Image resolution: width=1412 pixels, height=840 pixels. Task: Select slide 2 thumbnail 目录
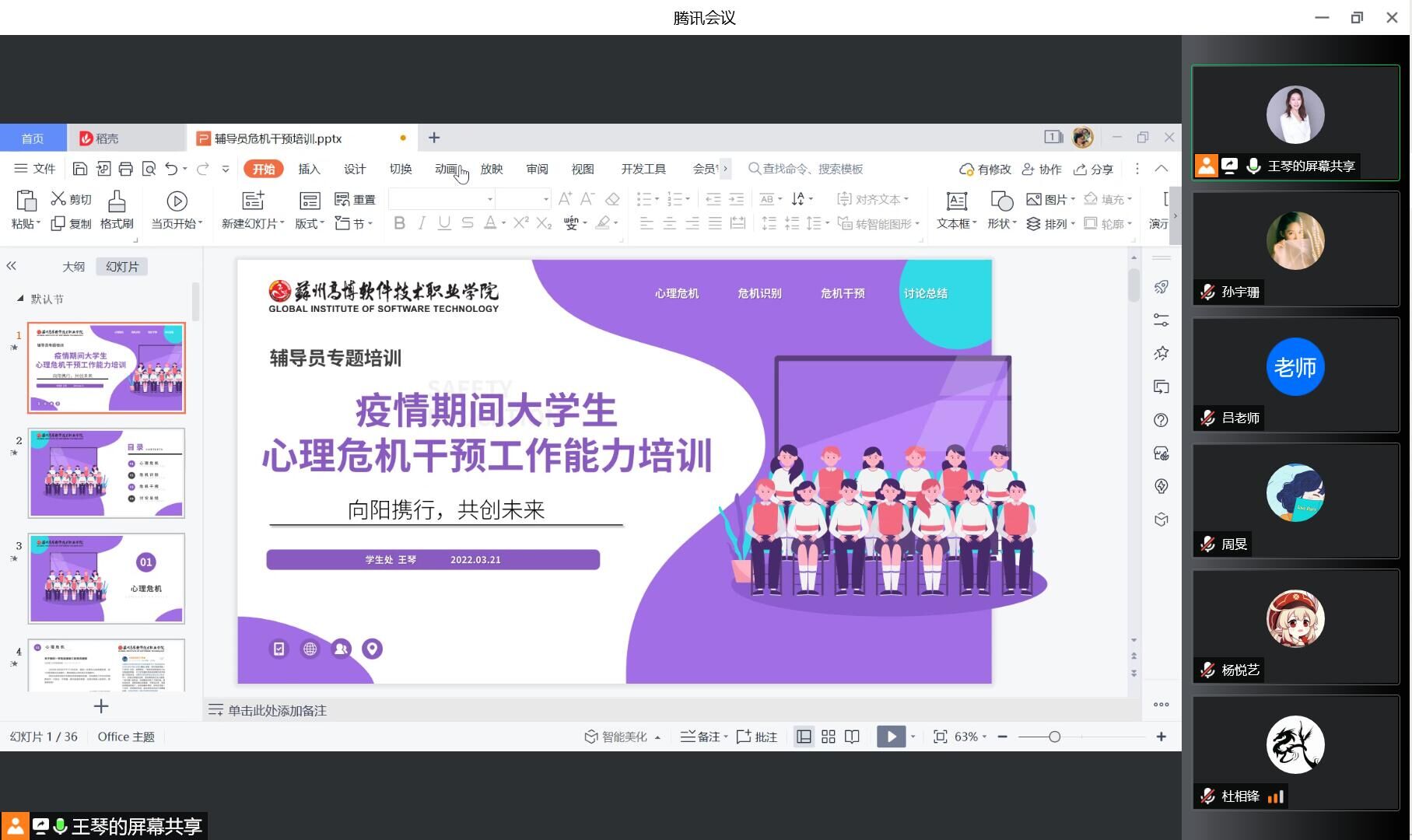pos(107,473)
